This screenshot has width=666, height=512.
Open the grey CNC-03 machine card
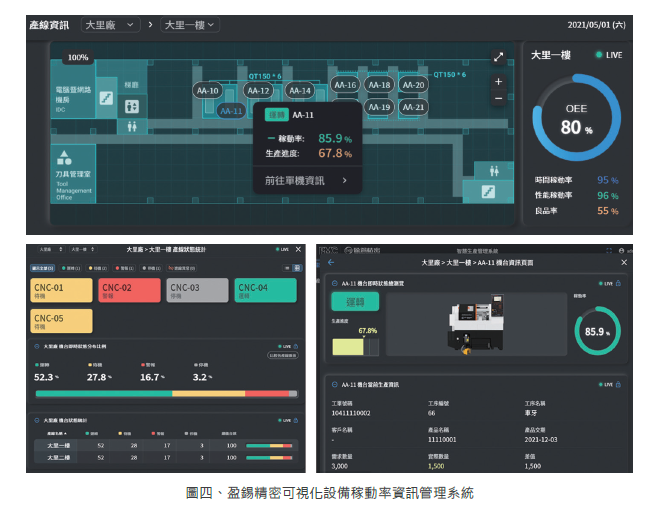pos(197,290)
